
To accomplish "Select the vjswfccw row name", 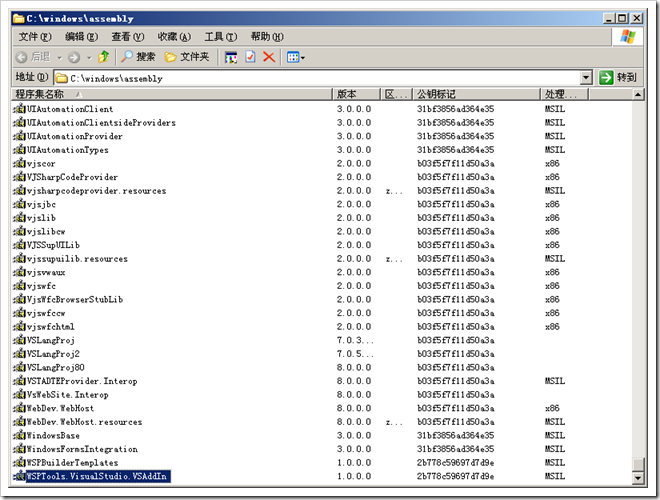I will coord(46,313).
